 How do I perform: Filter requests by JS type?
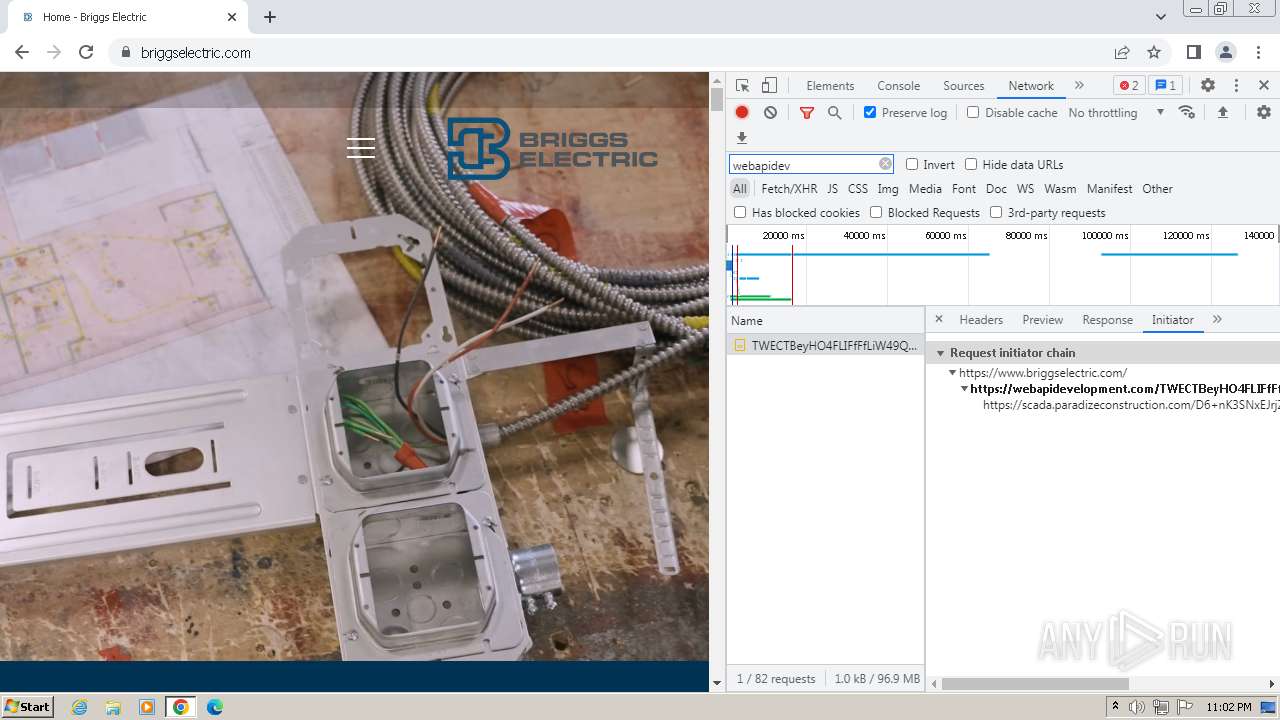pyautogui.click(x=832, y=188)
